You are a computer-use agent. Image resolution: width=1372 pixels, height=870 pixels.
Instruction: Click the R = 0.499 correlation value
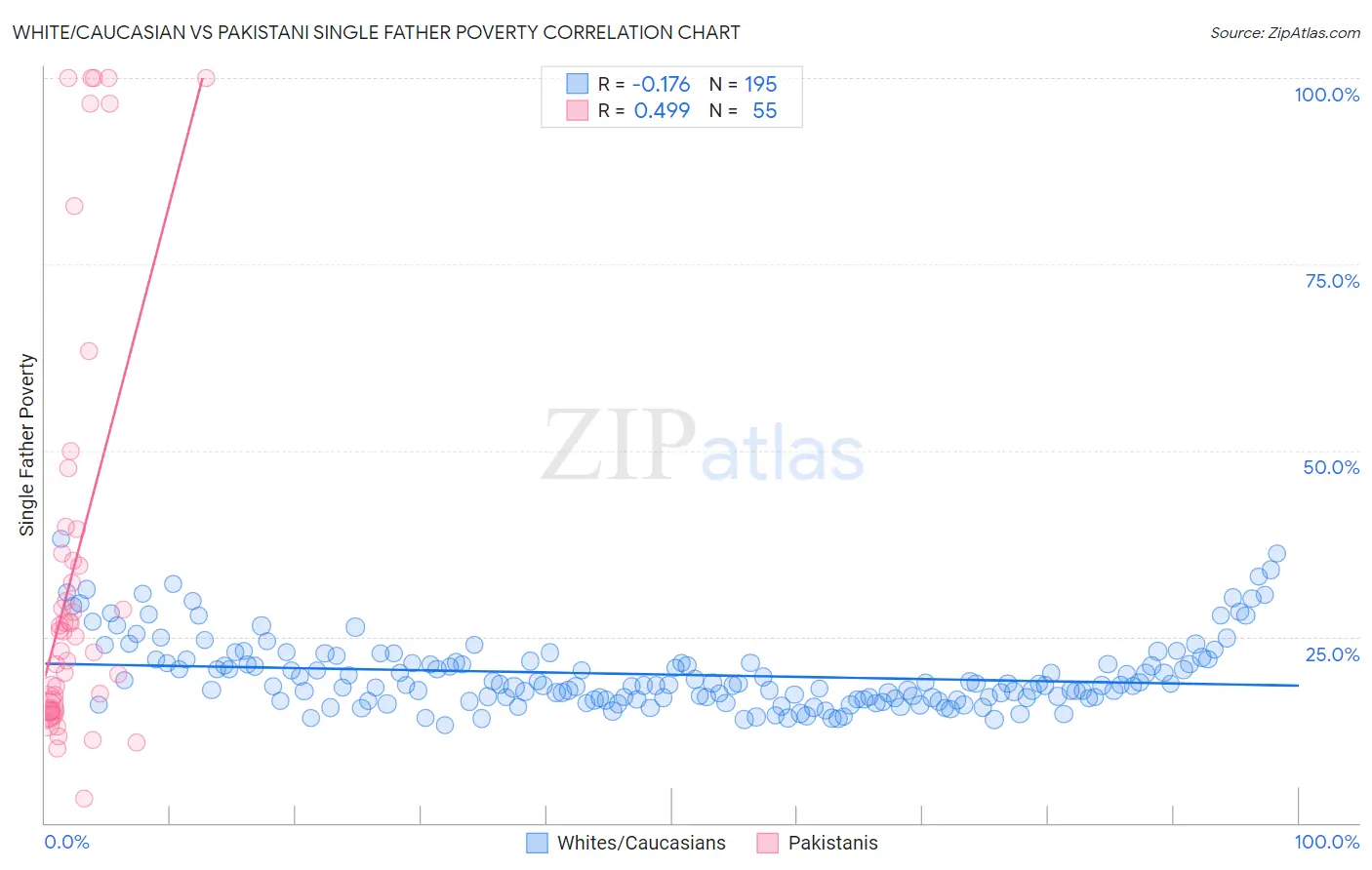pos(644,110)
